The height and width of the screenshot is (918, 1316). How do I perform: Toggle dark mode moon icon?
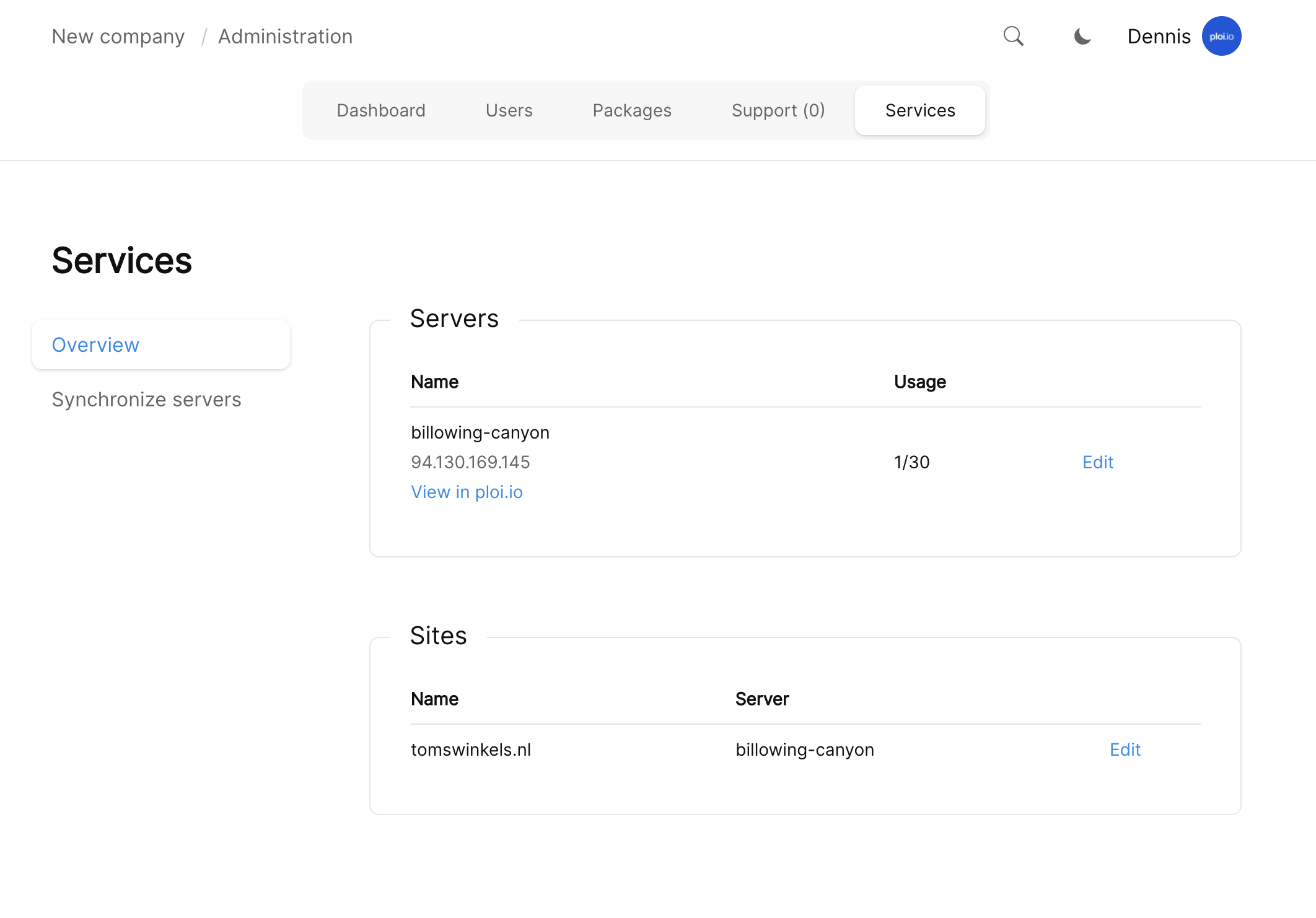(x=1082, y=37)
